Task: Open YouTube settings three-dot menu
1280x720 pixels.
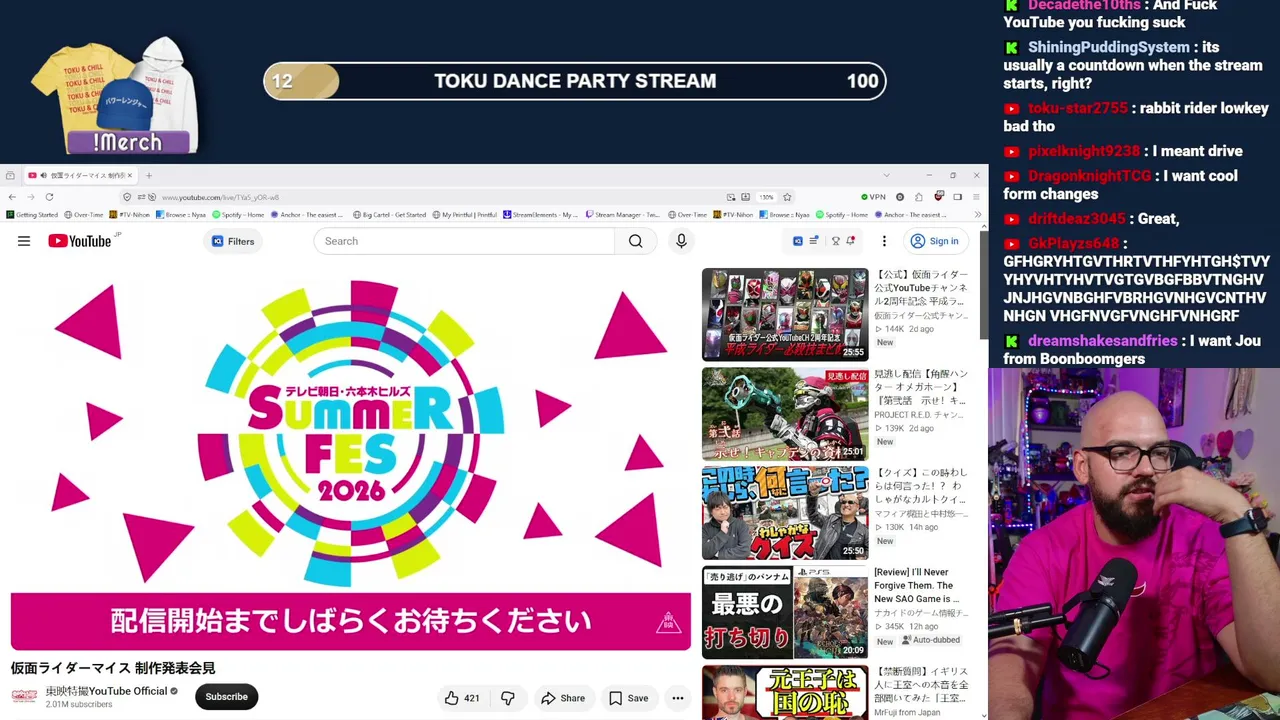Action: [884, 241]
